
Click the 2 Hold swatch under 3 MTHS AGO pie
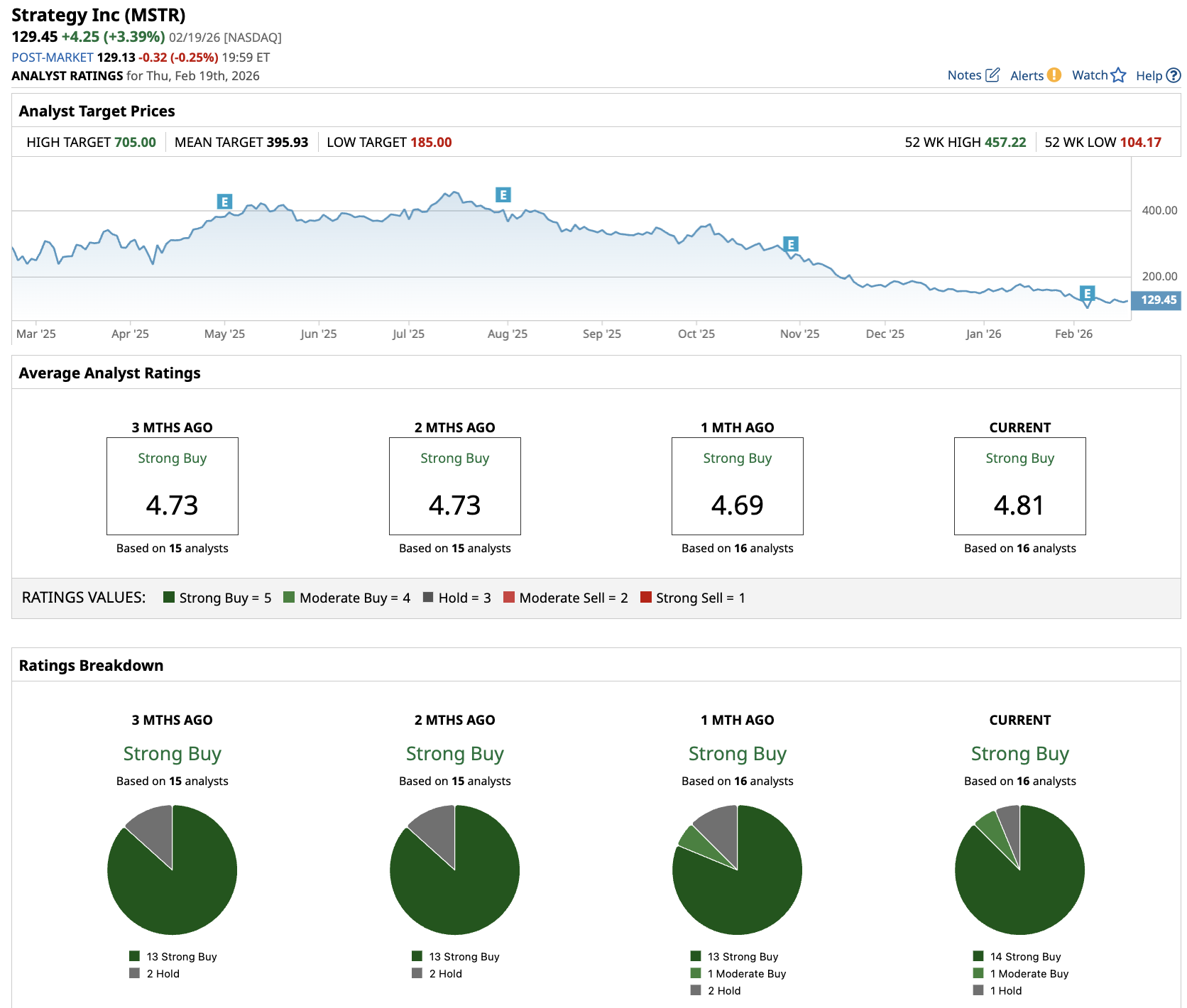[135, 973]
